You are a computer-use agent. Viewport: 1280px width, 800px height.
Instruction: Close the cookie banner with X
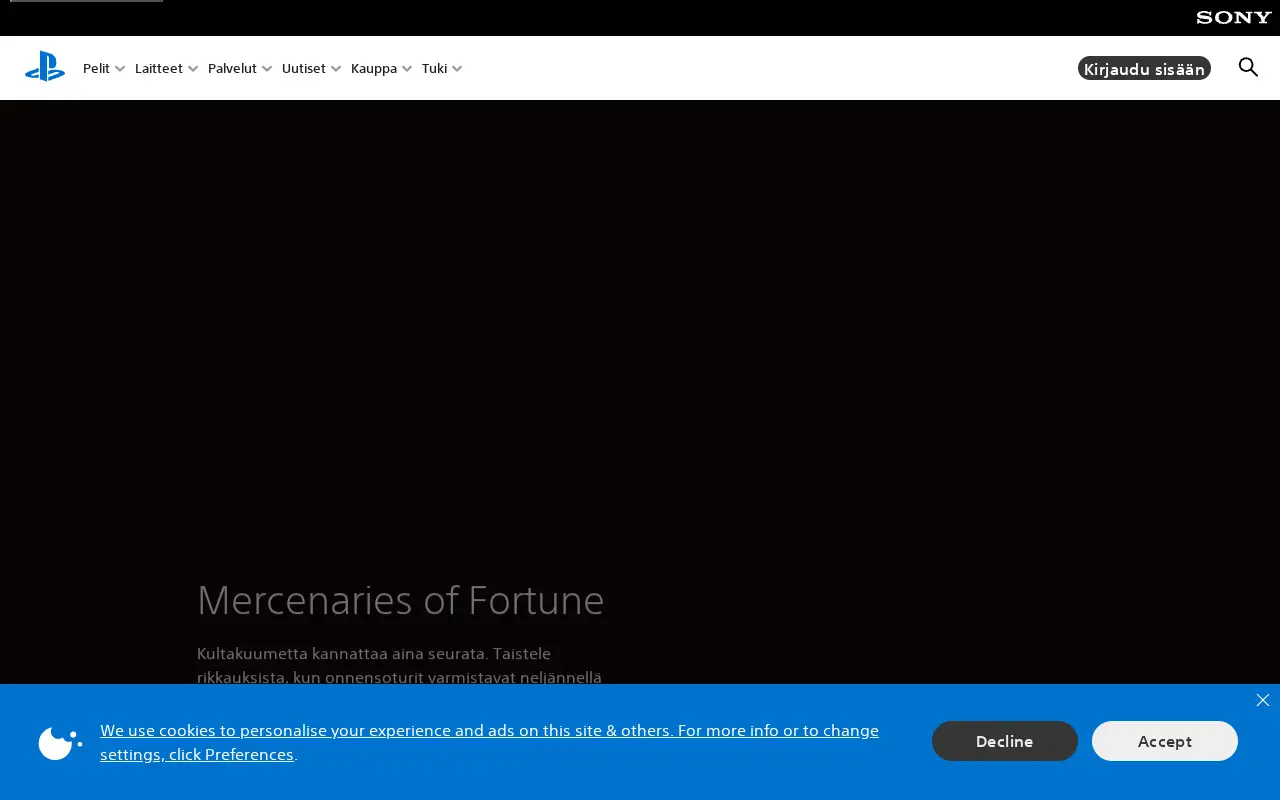(x=1263, y=700)
